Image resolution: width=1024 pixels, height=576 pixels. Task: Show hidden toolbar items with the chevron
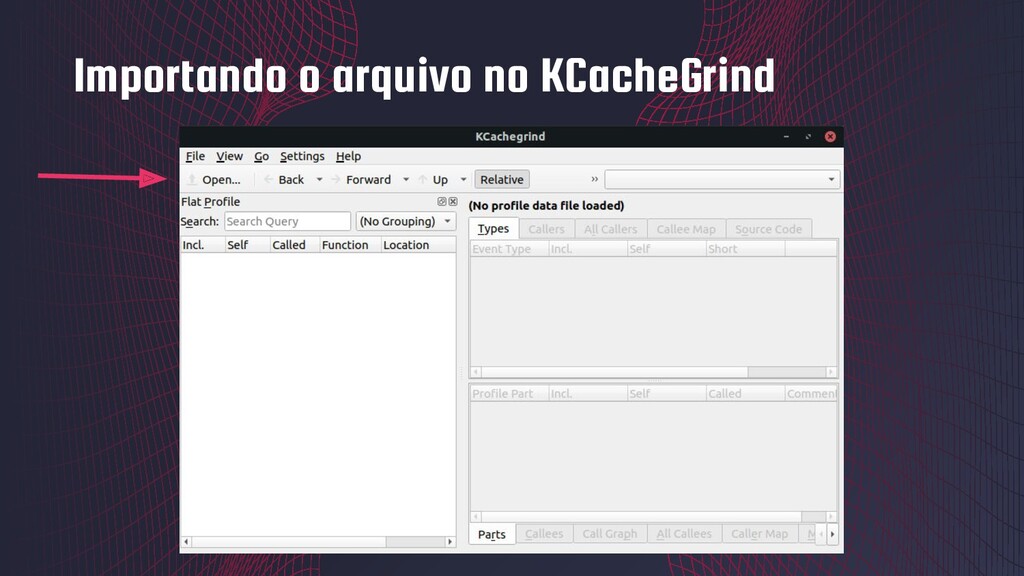[594, 179]
